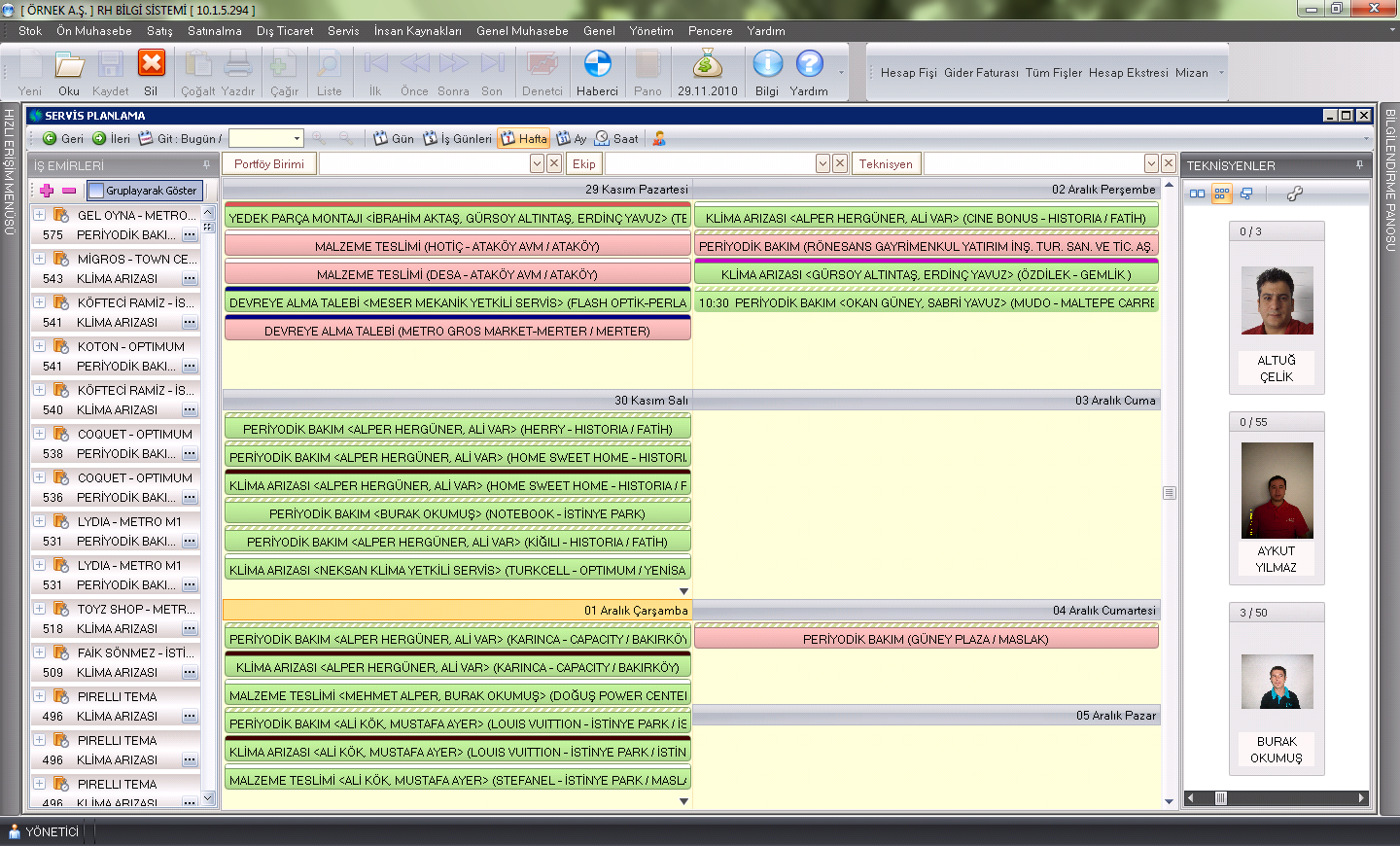
Task: Select the ALTUĞ ÇELİK technician photo
Action: [1277, 300]
